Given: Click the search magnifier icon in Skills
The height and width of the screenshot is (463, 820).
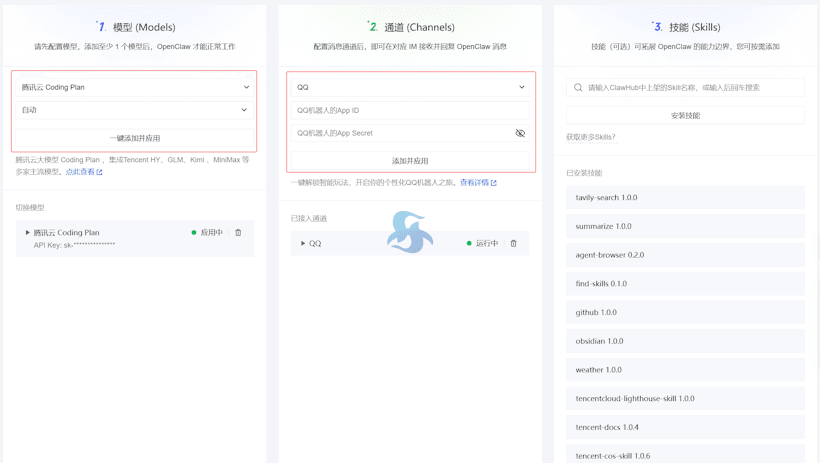Looking at the screenshot, I should coord(578,88).
